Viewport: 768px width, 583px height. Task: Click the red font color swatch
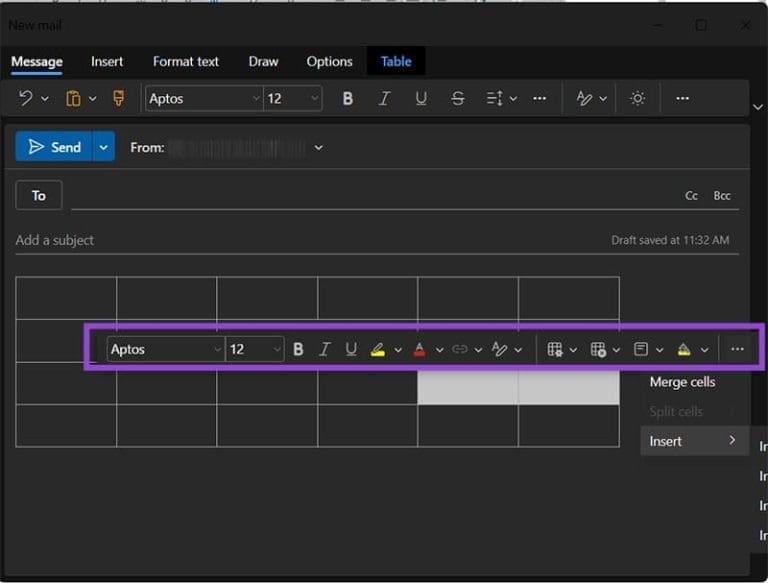coord(419,350)
